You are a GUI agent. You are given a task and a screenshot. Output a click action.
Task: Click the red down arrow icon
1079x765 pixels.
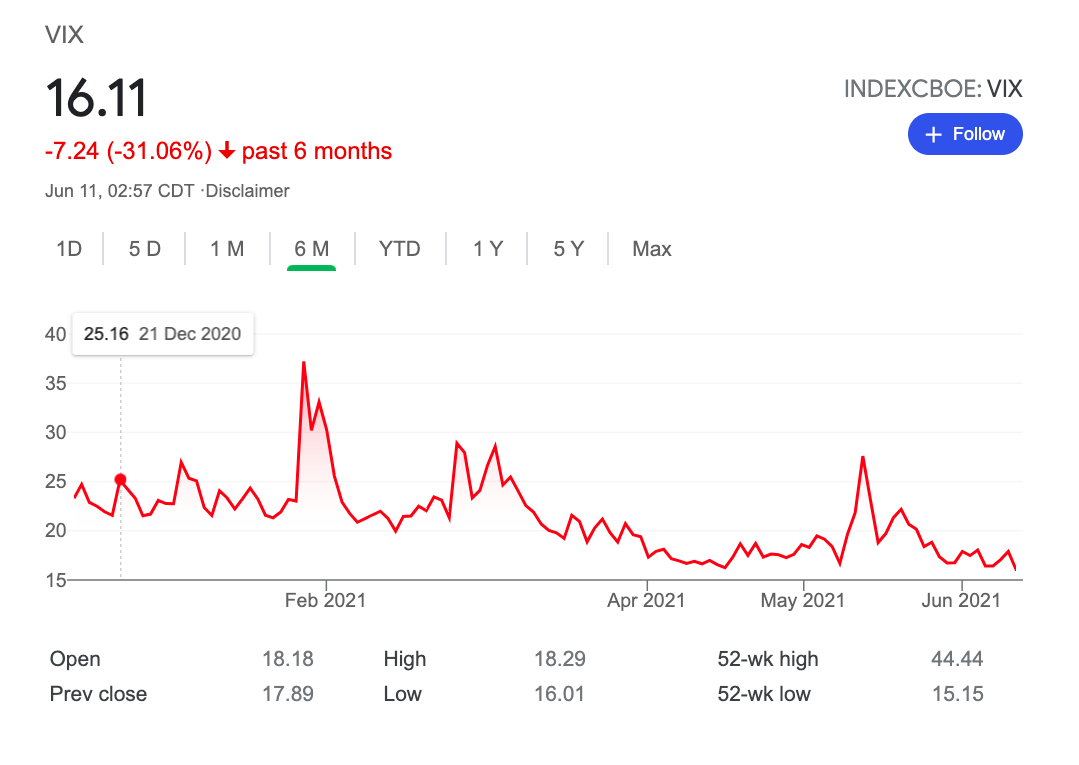click(227, 152)
